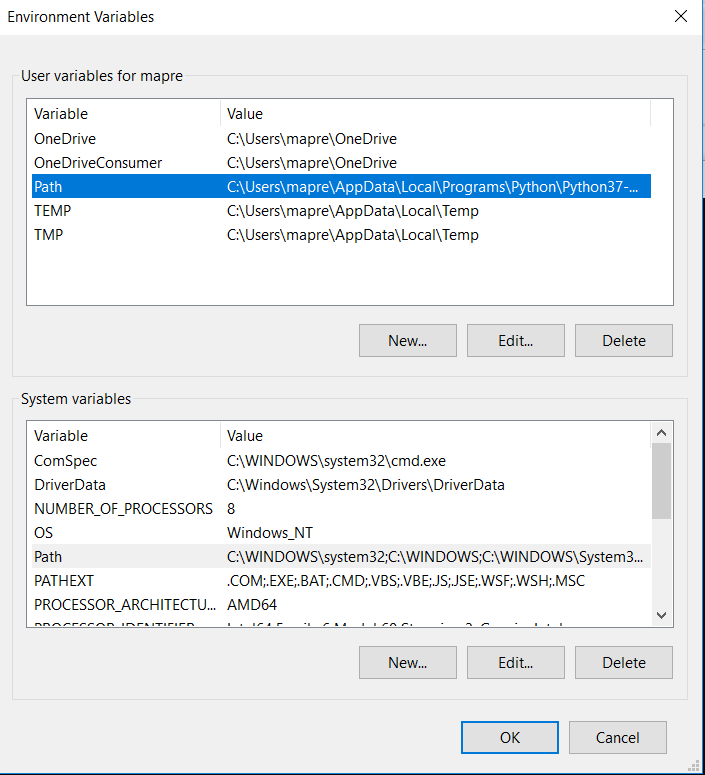Click the user variables Value column header
The image size is (705, 775).
tap(436, 114)
